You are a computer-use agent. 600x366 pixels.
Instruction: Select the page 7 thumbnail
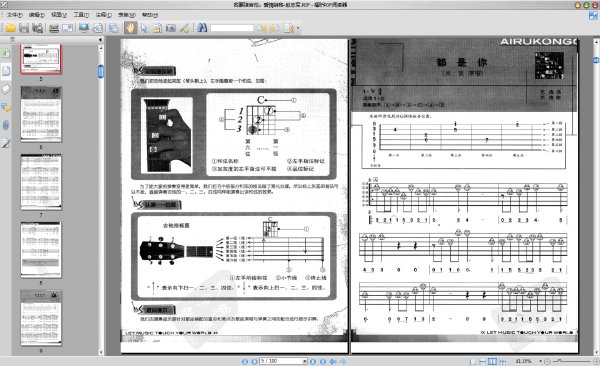click(41, 182)
